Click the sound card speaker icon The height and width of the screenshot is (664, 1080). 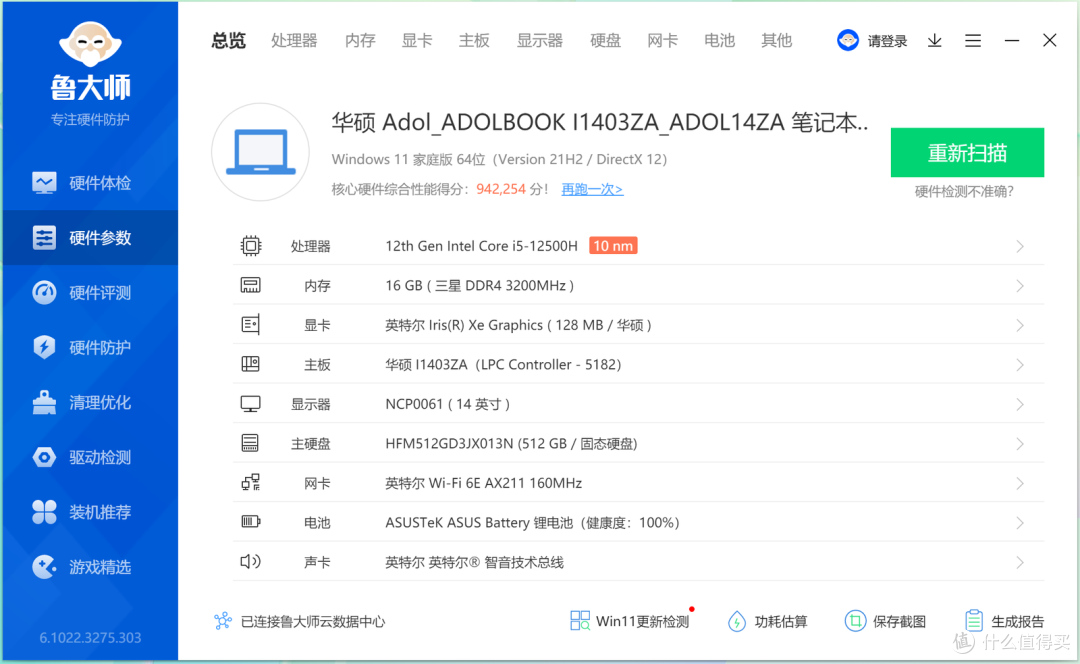click(251, 561)
